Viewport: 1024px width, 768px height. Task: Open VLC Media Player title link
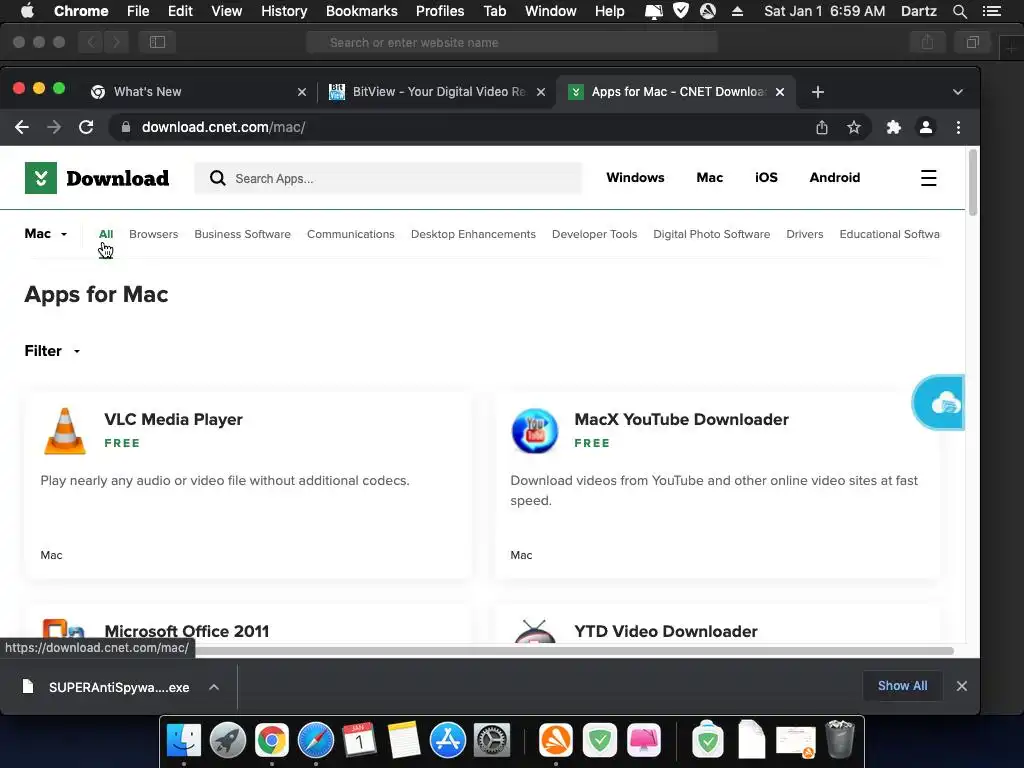(x=173, y=419)
